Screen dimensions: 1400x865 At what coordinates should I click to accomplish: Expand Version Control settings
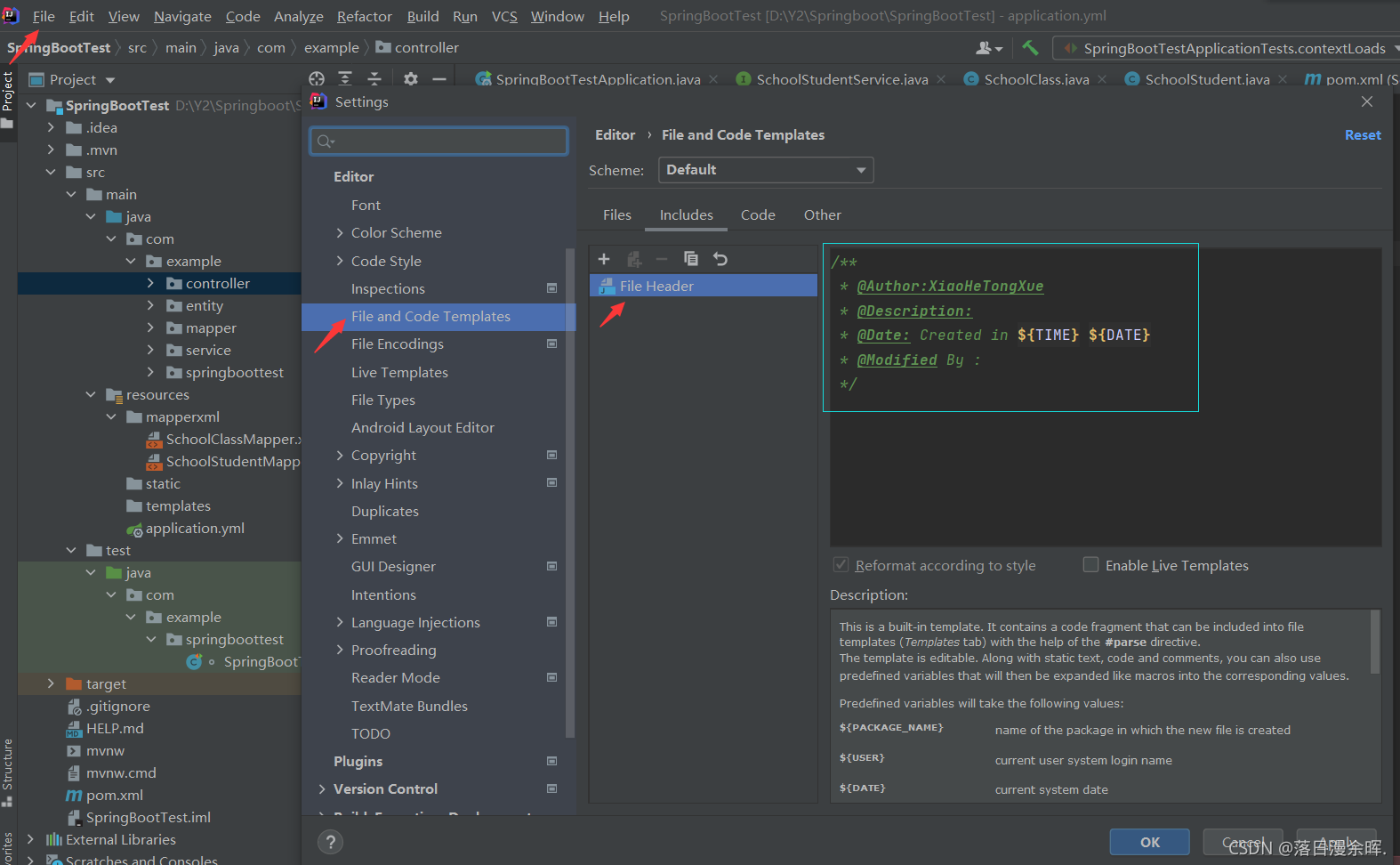point(322,788)
